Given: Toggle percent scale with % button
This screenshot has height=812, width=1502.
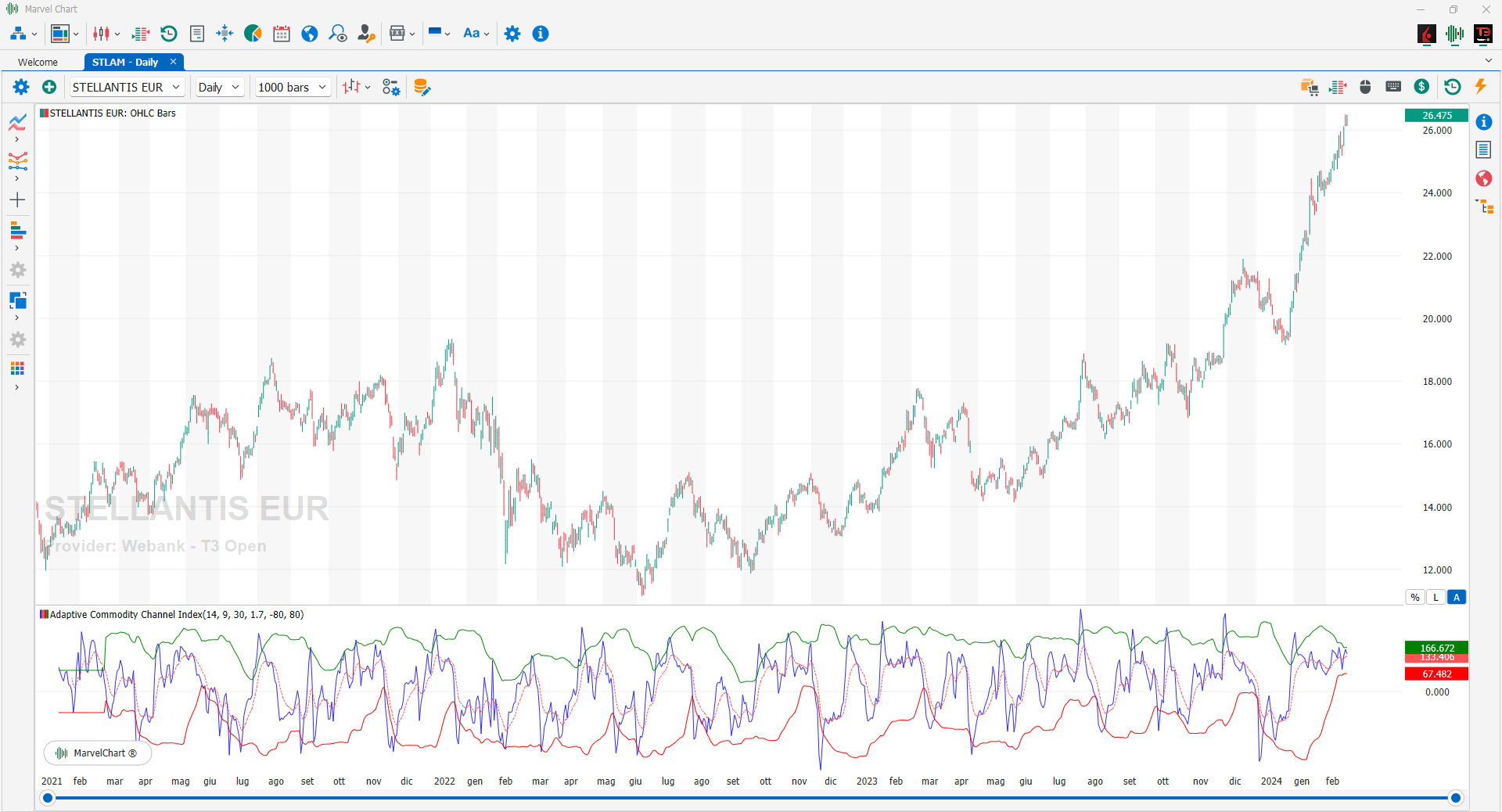Looking at the screenshot, I should 1415,598.
